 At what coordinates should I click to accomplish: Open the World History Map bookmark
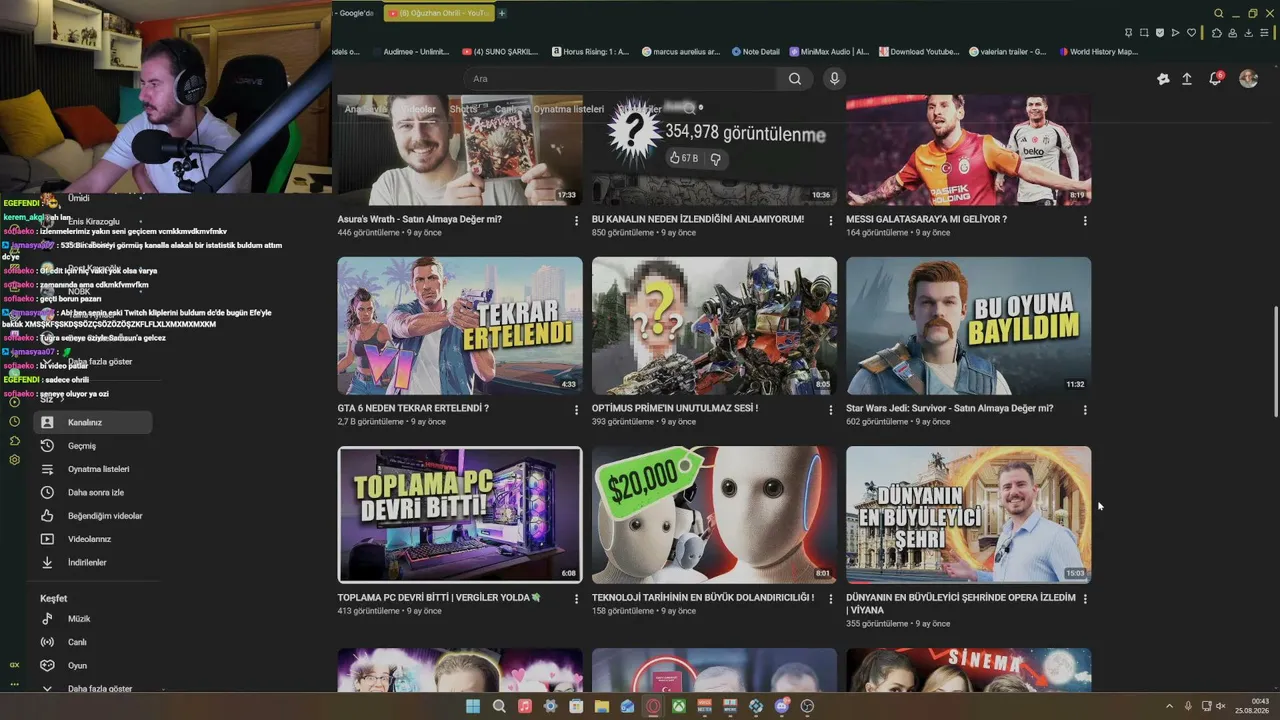click(1098, 52)
